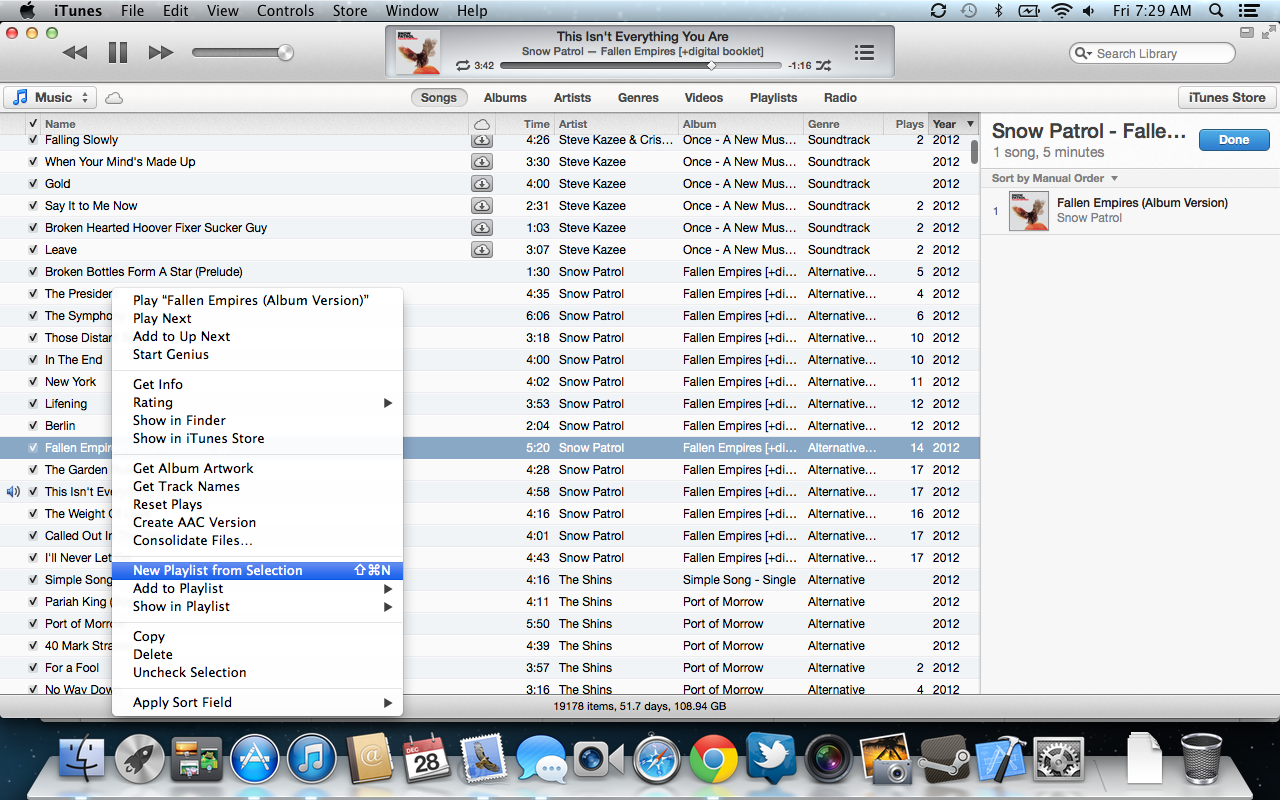Viewport: 1280px width, 800px height.
Task: Sort by the Year column dropdown arrow
Action: tap(969, 124)
